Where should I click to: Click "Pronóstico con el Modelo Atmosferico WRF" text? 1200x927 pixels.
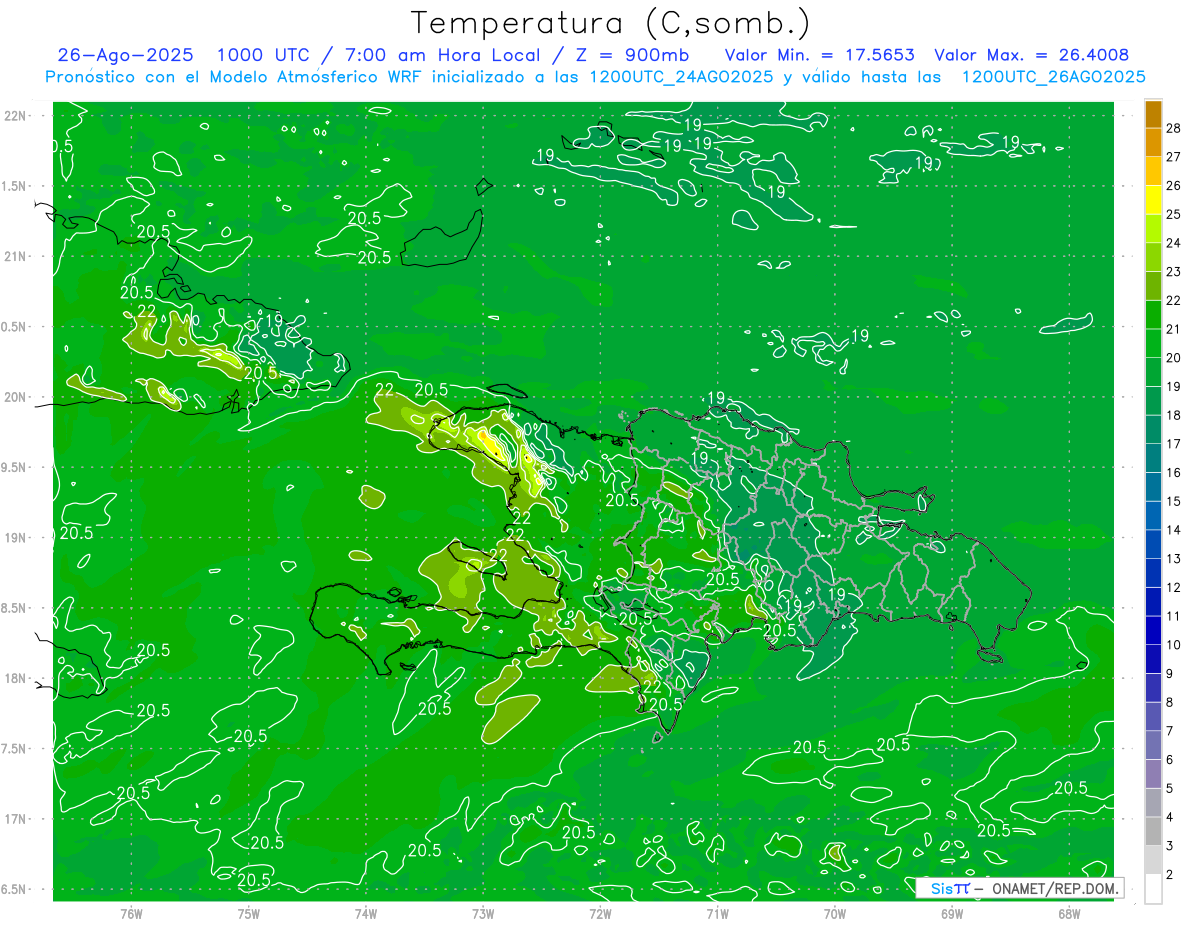(x=233, y=77)
